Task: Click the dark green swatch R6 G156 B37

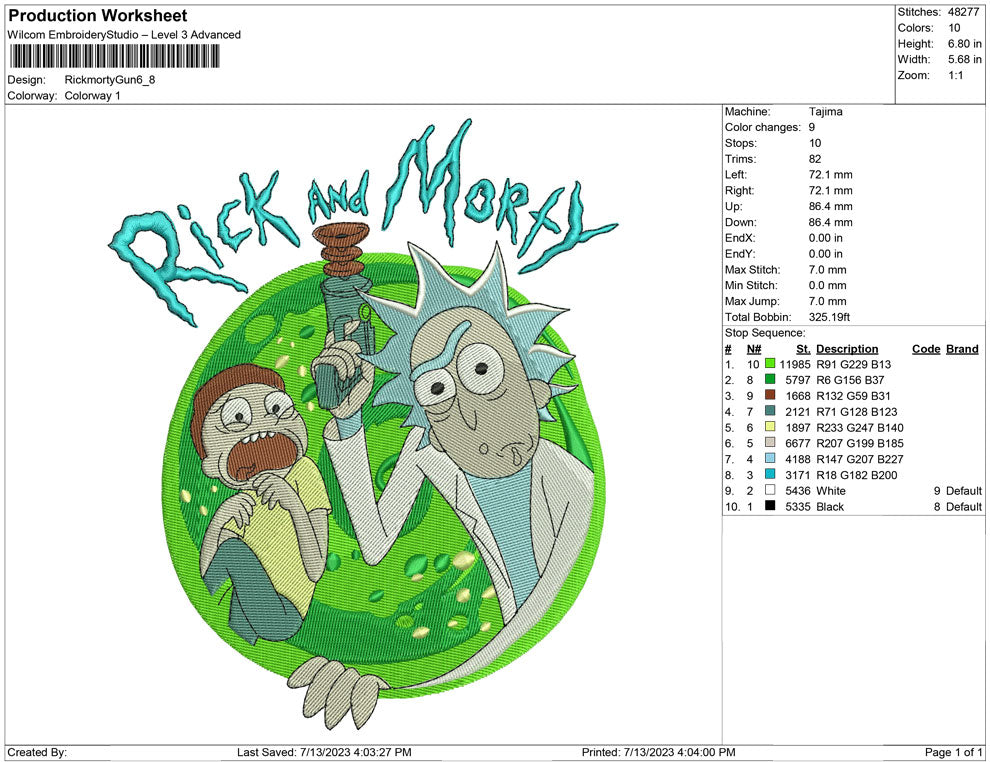Action: (770, 379)
